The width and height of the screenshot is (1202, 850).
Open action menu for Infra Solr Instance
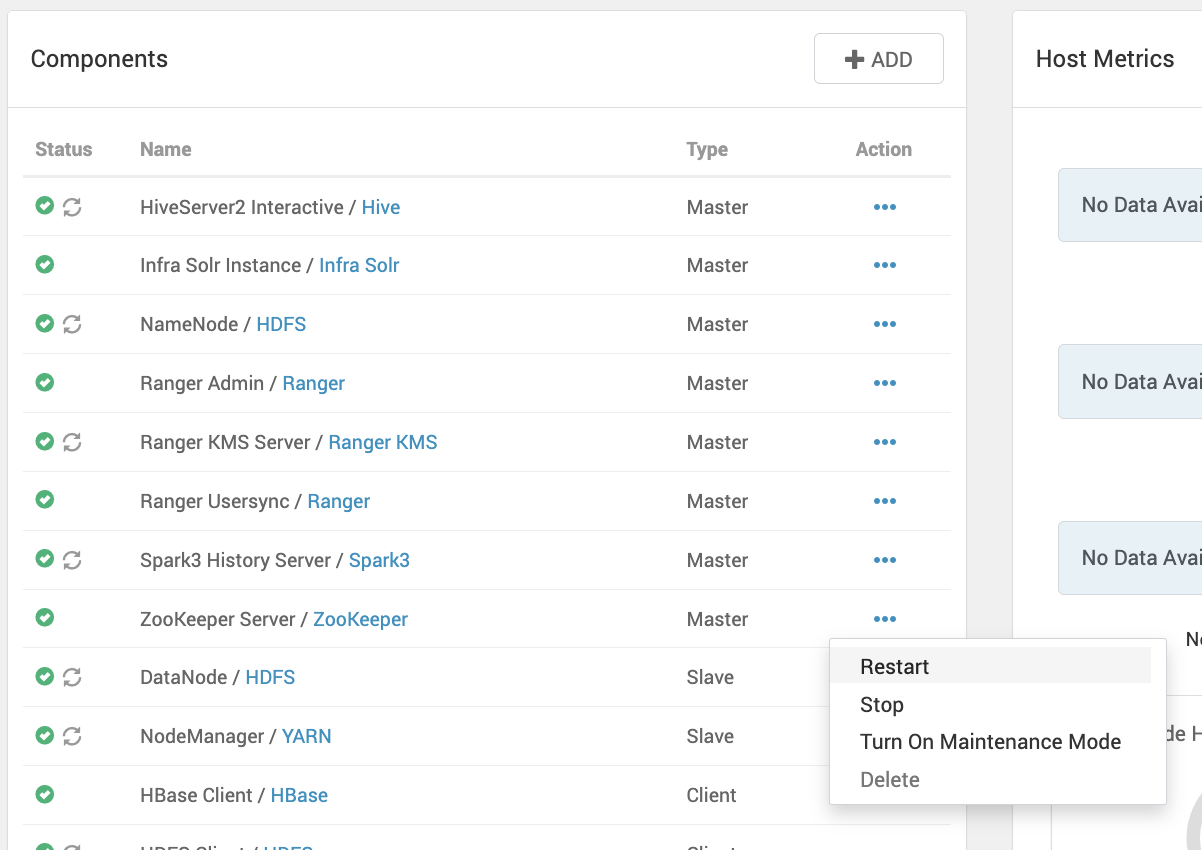[x=885, y=265]
